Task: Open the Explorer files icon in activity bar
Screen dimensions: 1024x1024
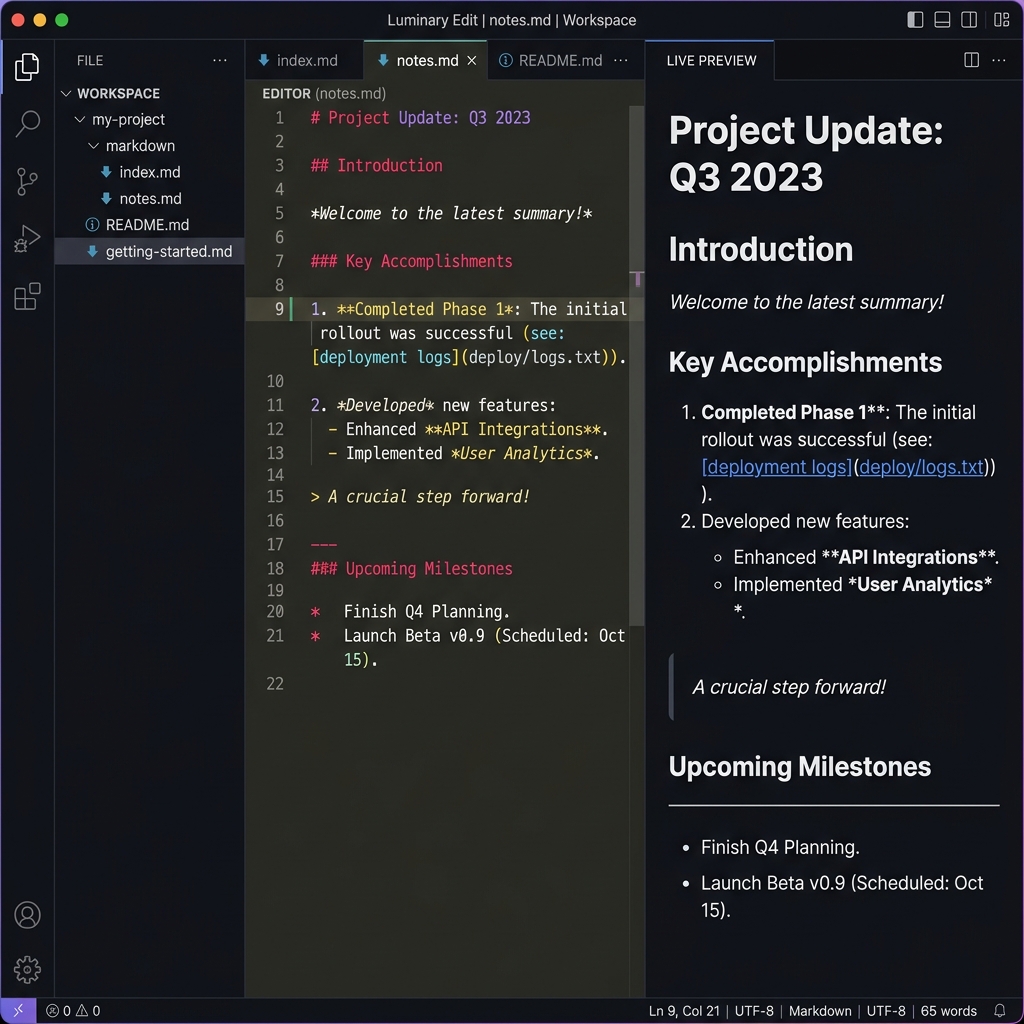Action: pyautogui.click(x=27, y=67)
